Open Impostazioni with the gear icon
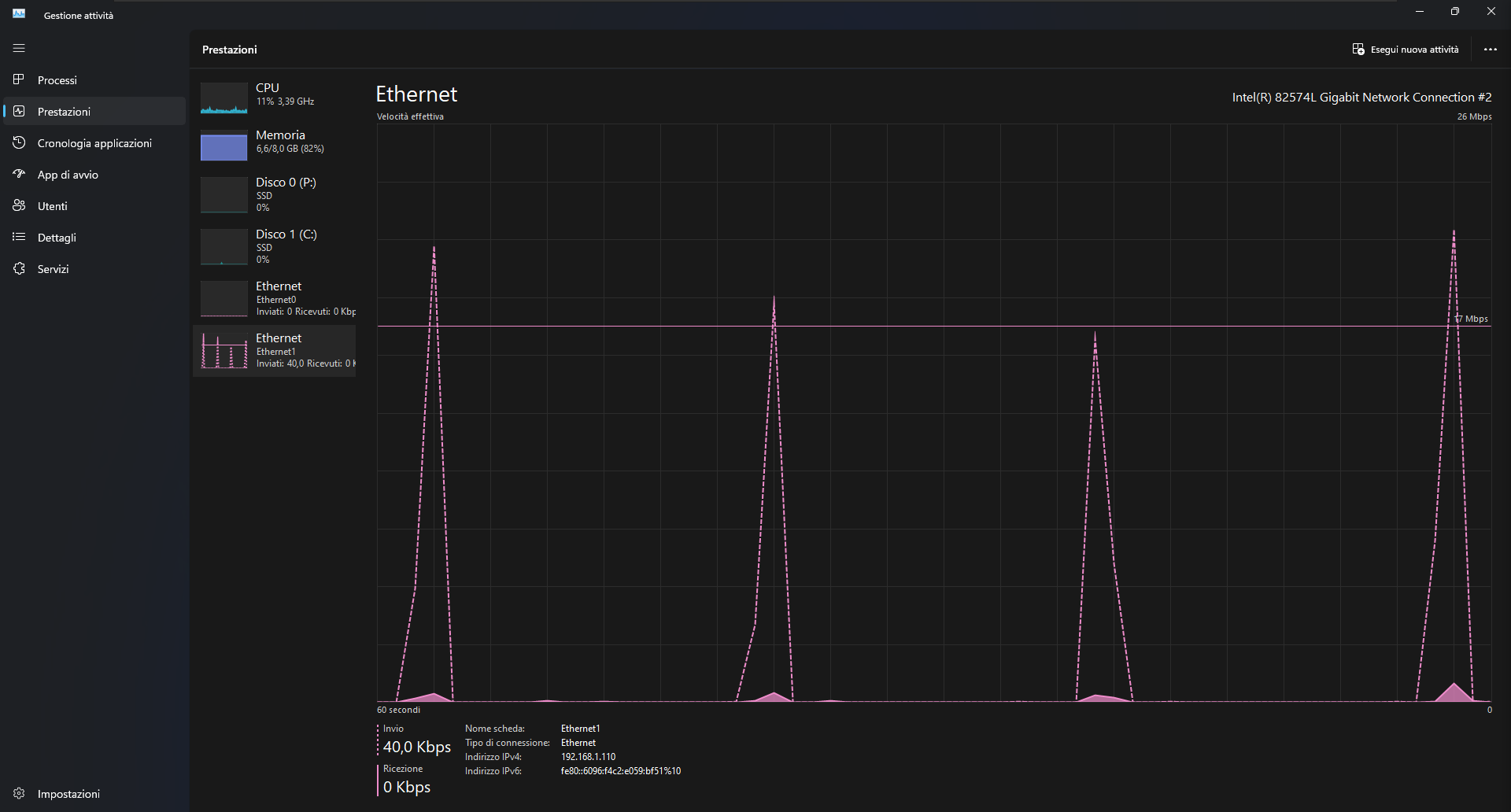 tap(19, 793)
